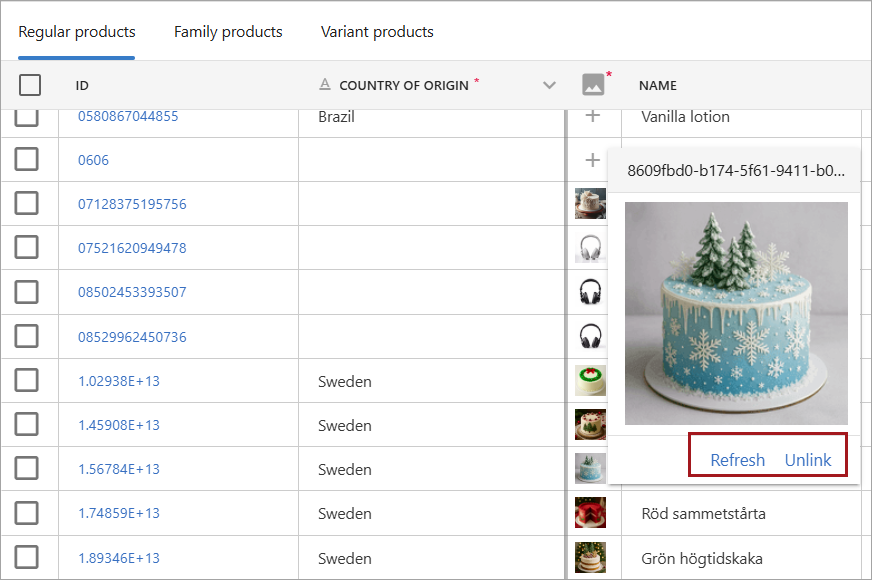This screenshot has height=580, width=872.
Task: Click Unlink in the image preview popup
Action: [x=808, y=460]
